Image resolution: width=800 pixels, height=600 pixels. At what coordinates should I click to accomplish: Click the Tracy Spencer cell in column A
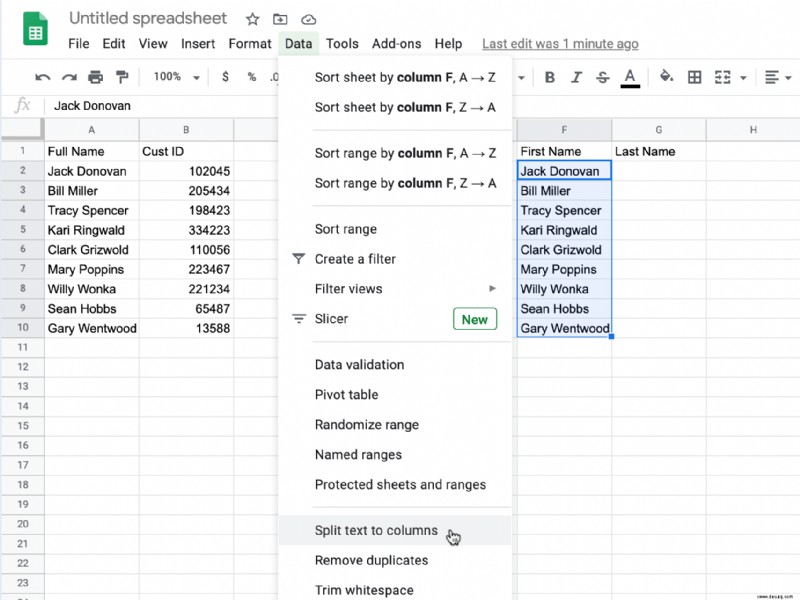click(x=92, y=210)
